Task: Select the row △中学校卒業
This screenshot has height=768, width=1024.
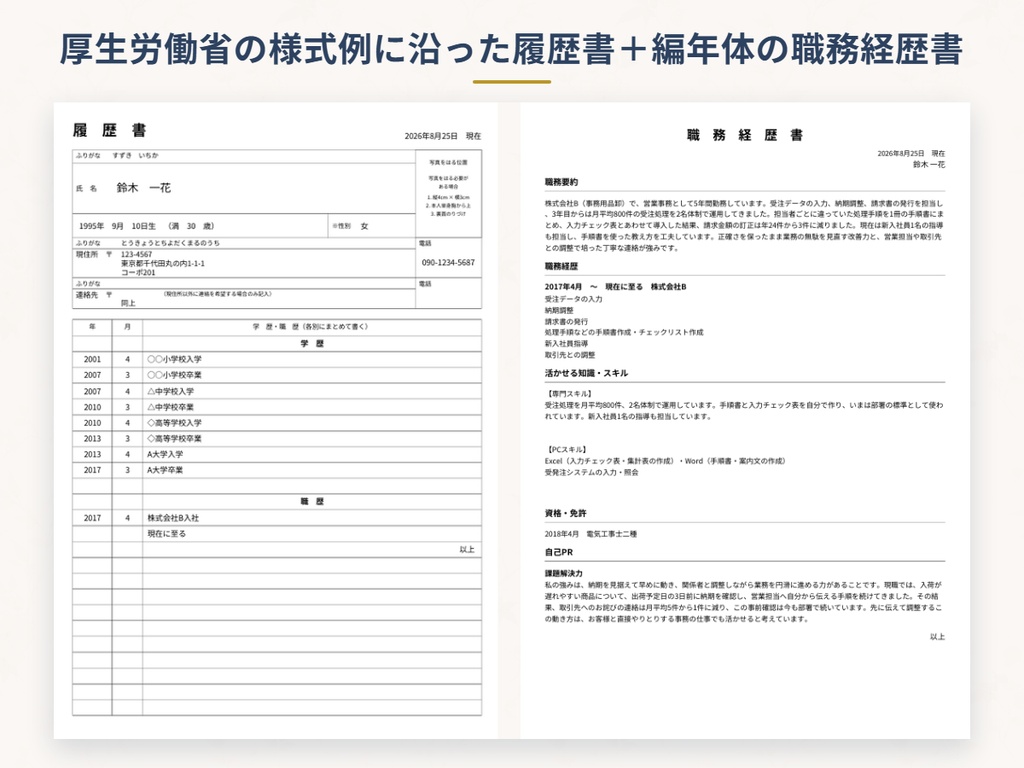Action: [x=277, y=407]
